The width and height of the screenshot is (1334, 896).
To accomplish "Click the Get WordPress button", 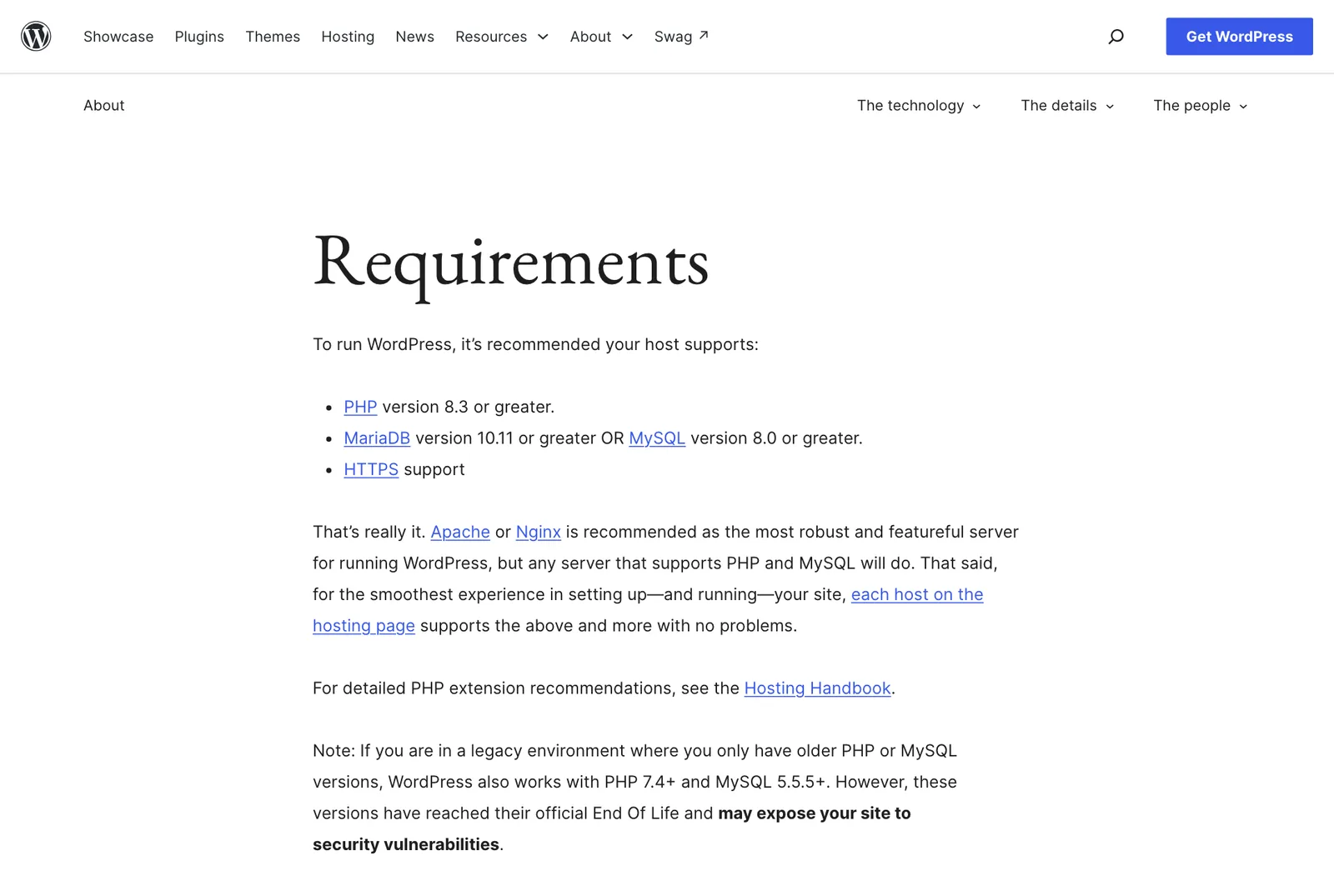I will pos(1239,37).
